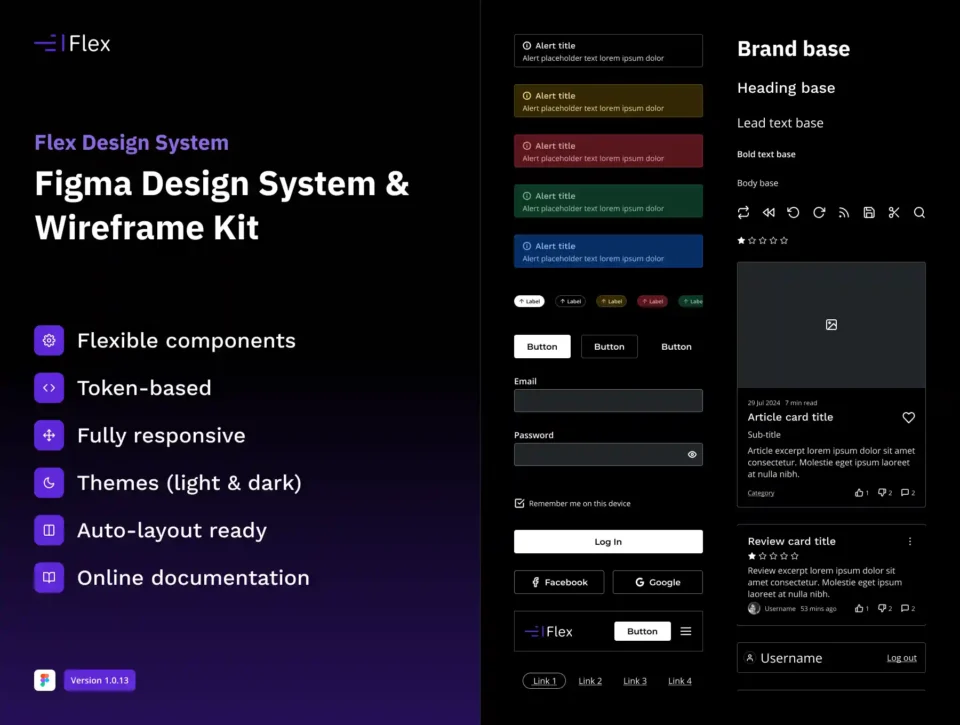
Task: Click the redo clockwise arrow icon
Action: (x=818, y=212)
